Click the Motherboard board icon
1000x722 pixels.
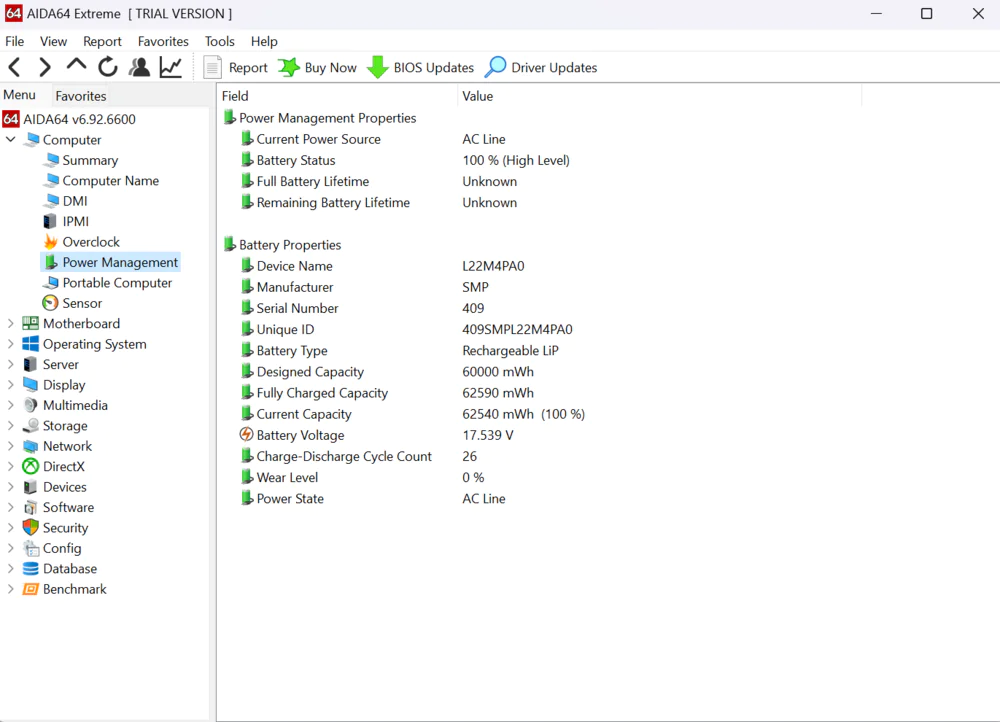[30, 323]
